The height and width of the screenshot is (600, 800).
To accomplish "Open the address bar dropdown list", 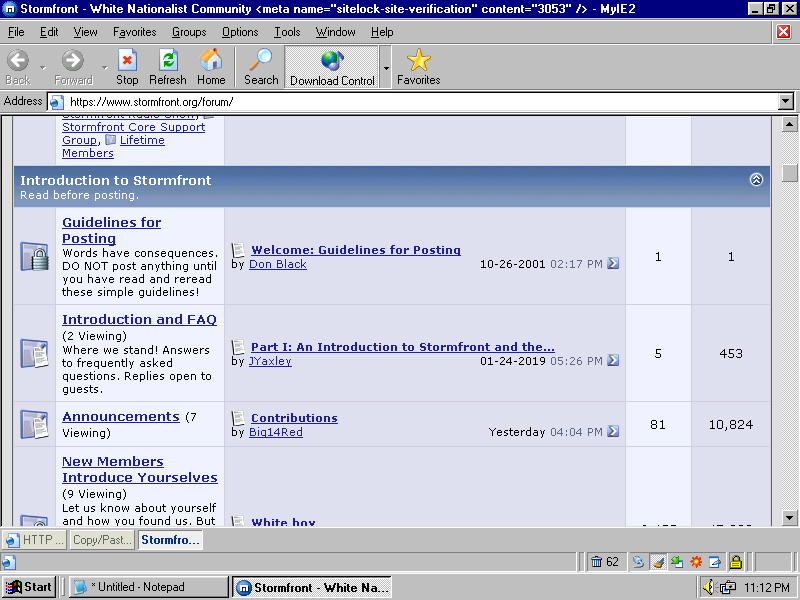I will 786,102.
